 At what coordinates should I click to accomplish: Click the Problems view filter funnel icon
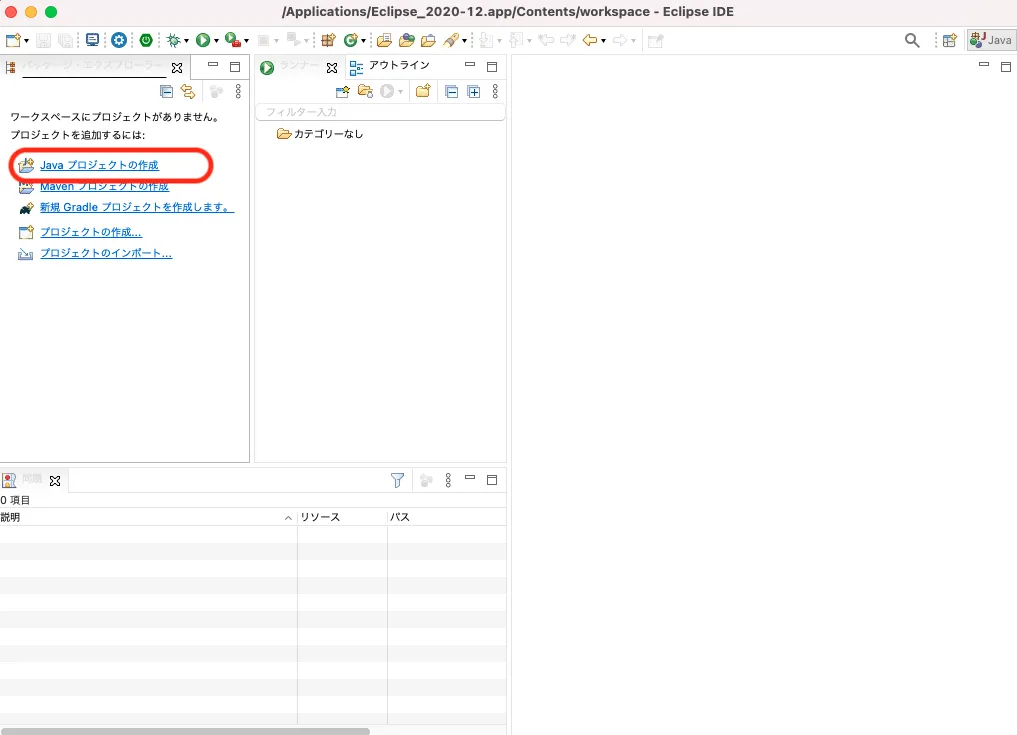[x=398, y=480]
